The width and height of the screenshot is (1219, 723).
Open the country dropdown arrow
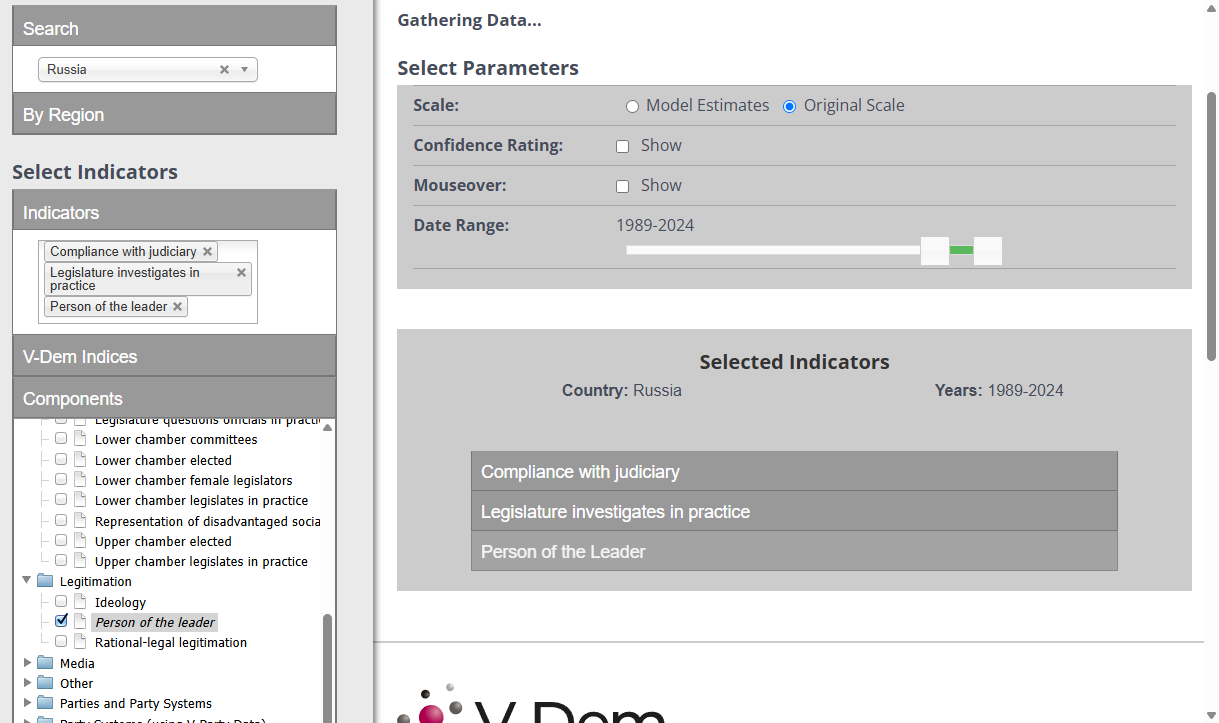tap(245, 69)
